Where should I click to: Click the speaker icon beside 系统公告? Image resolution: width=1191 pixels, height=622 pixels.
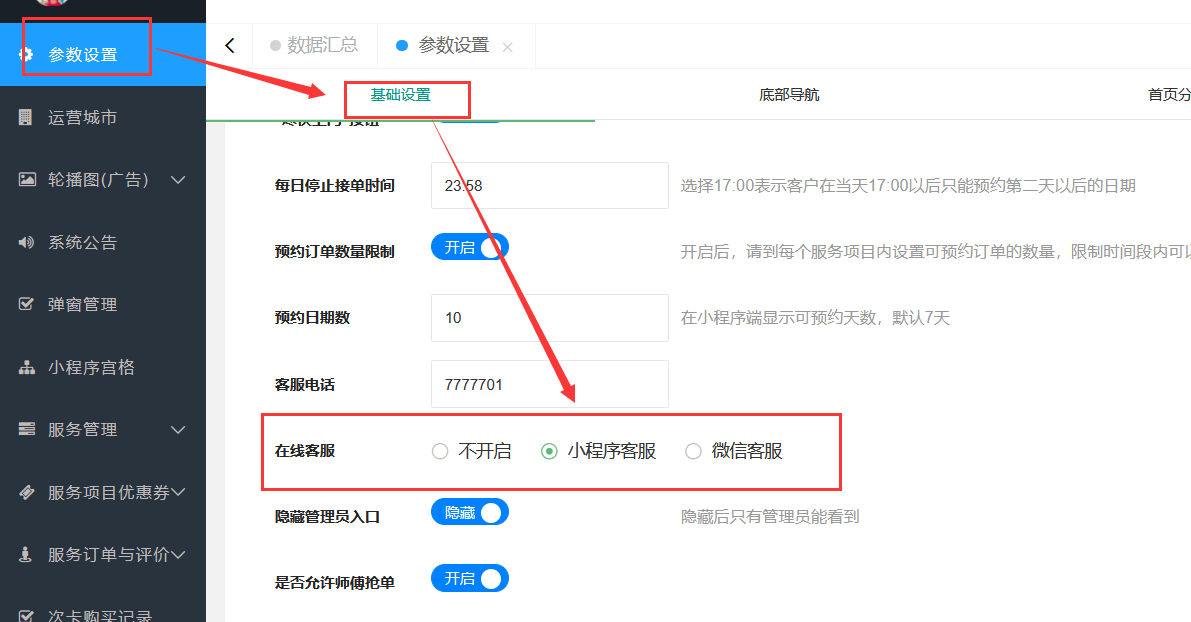click(27, 242)
